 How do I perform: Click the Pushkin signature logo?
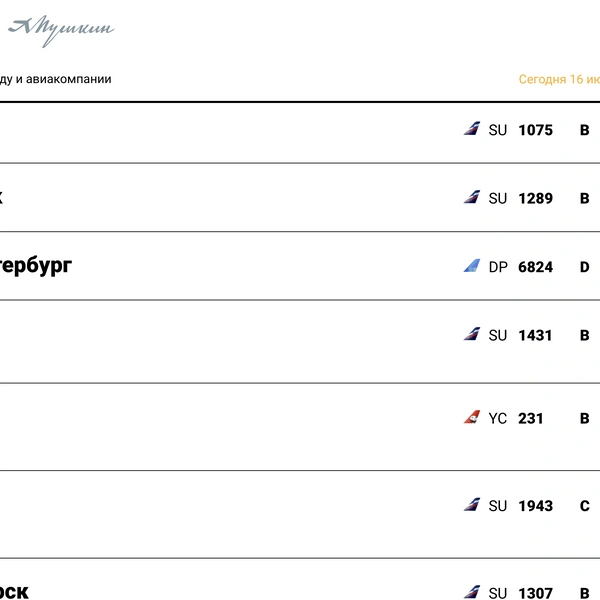tap(61, 31)
